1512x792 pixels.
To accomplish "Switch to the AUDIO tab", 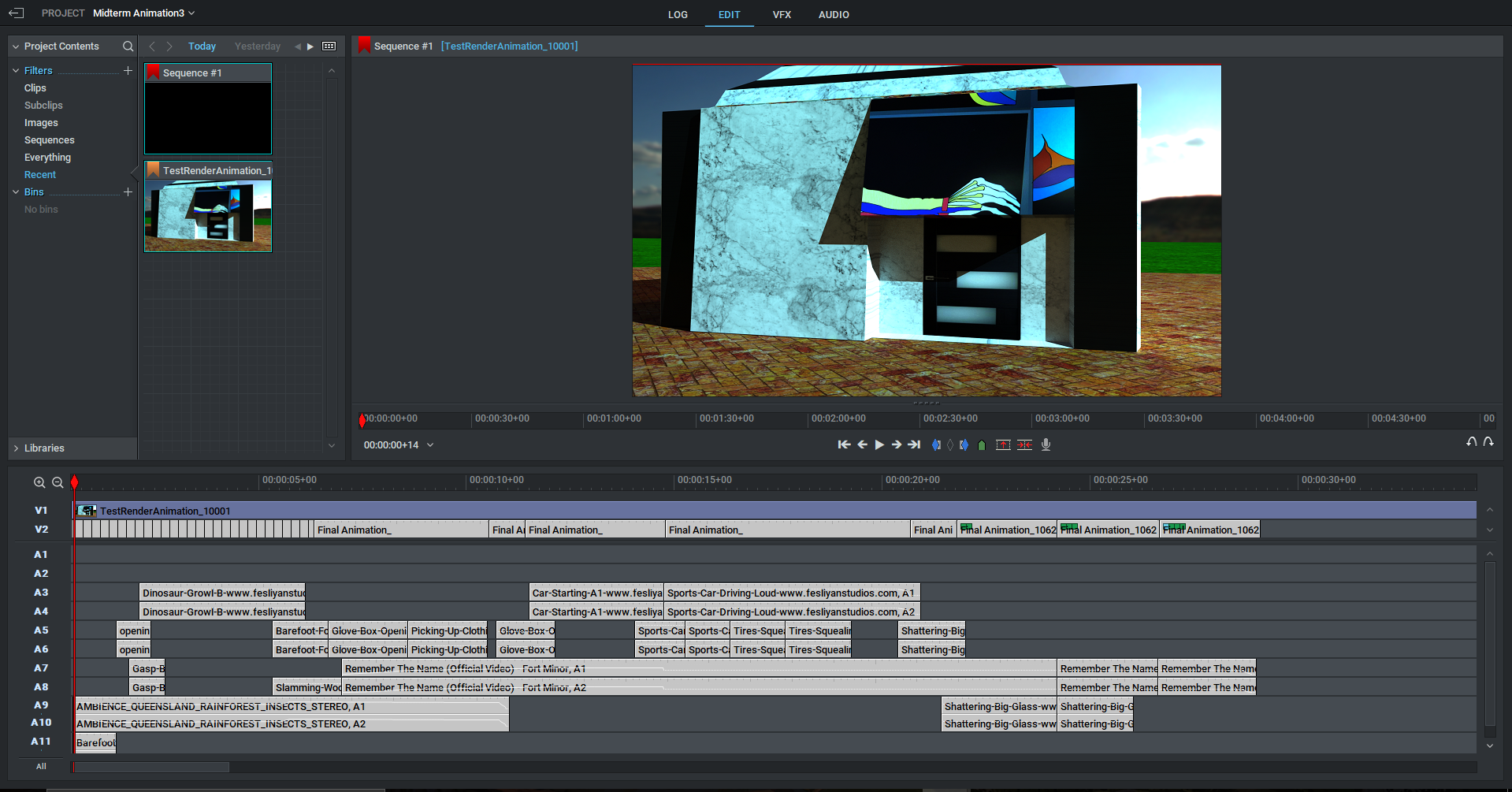I will coord(833,14).
